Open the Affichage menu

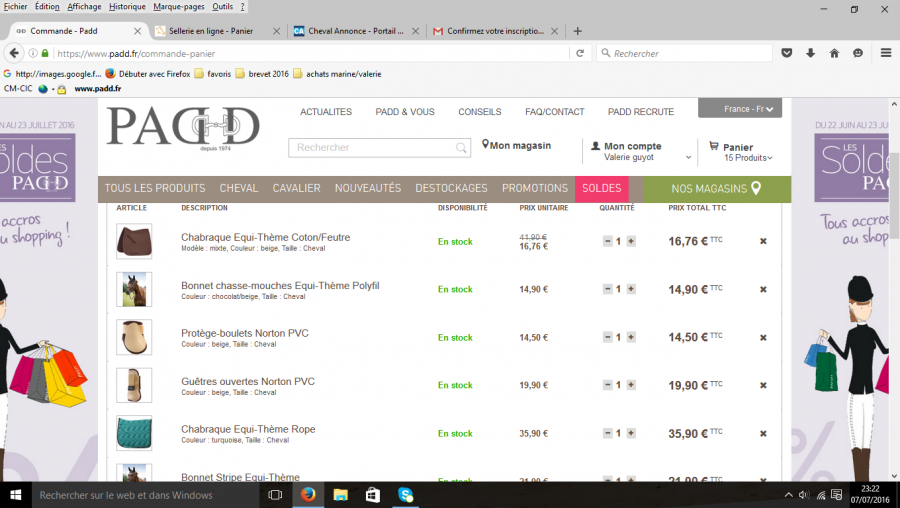click(84, 6)
